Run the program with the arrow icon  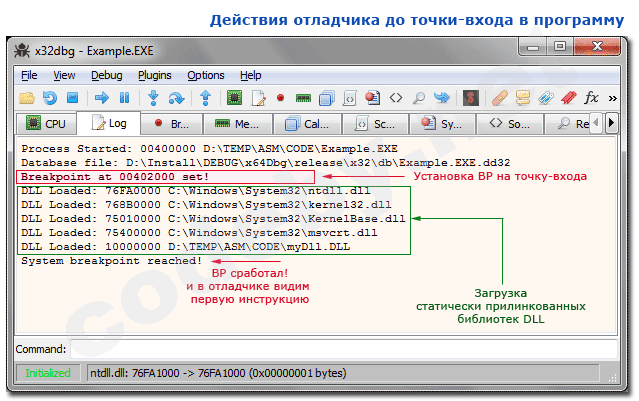click(x=102, y=98)
